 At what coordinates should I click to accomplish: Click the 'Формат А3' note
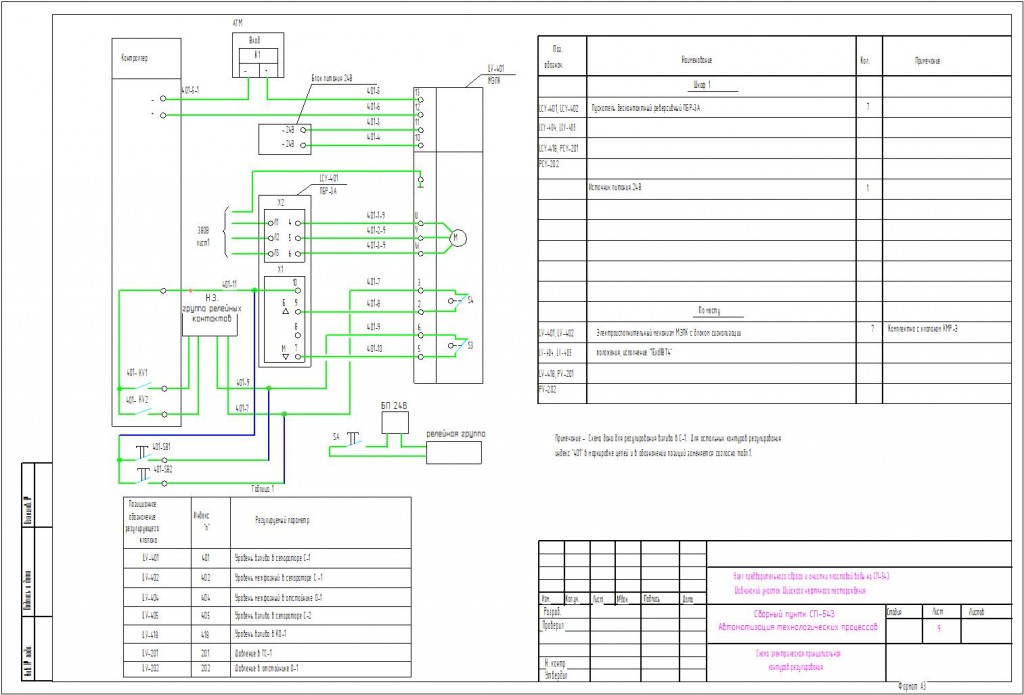pyautogui.click(x=912, y=687)
